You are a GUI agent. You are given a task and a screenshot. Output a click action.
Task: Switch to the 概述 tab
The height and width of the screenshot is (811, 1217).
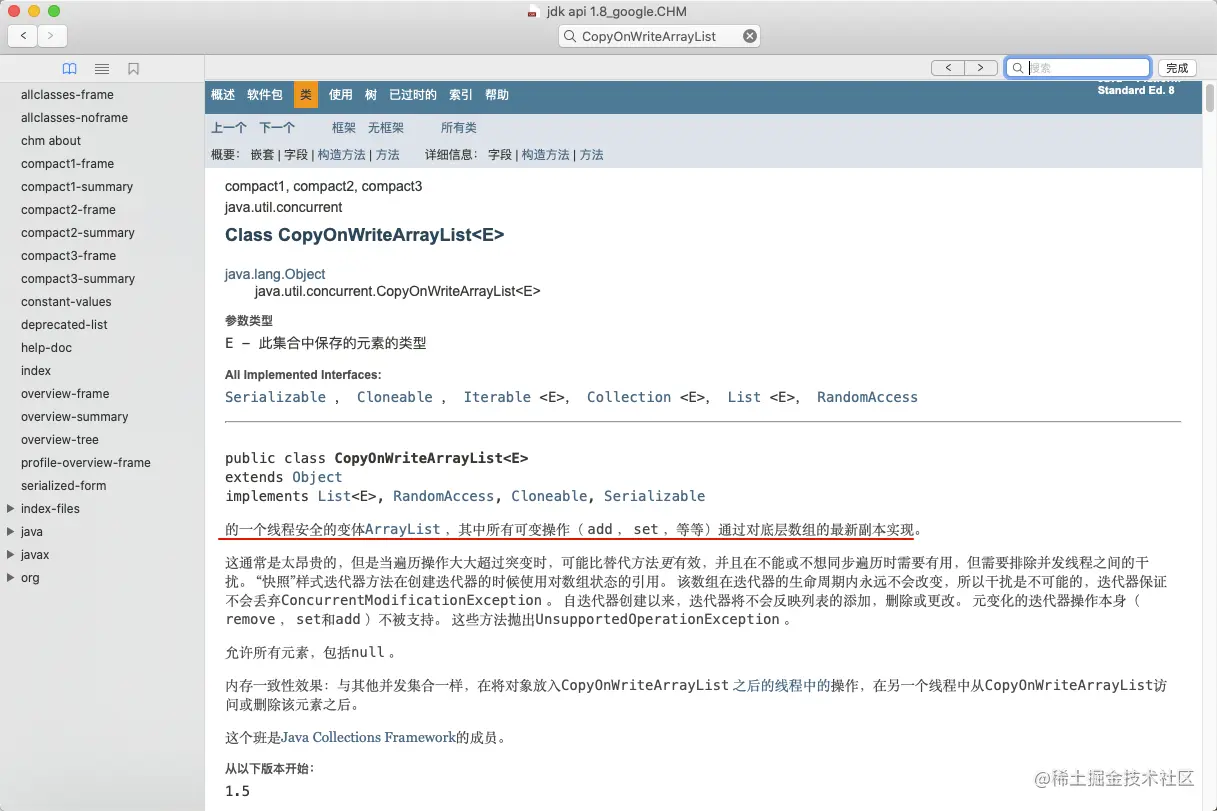[x=221, y=95]
